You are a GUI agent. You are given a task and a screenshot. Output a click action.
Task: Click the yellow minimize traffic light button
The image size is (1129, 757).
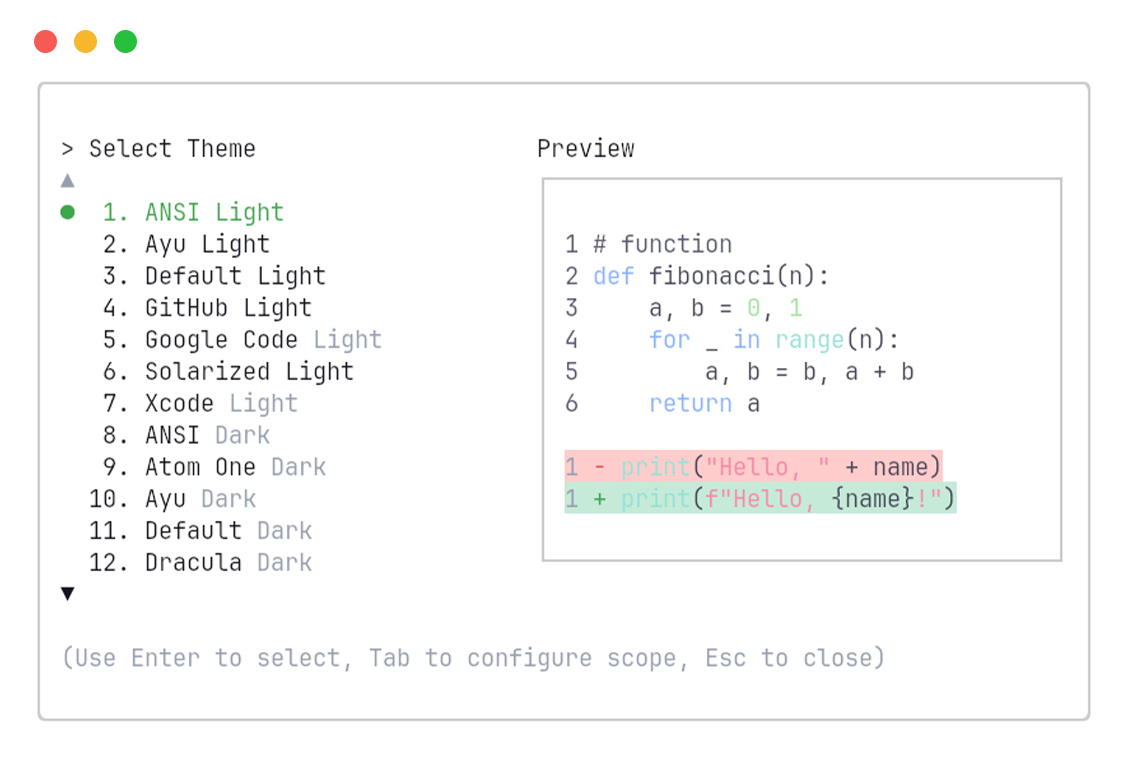coord(85,41)
